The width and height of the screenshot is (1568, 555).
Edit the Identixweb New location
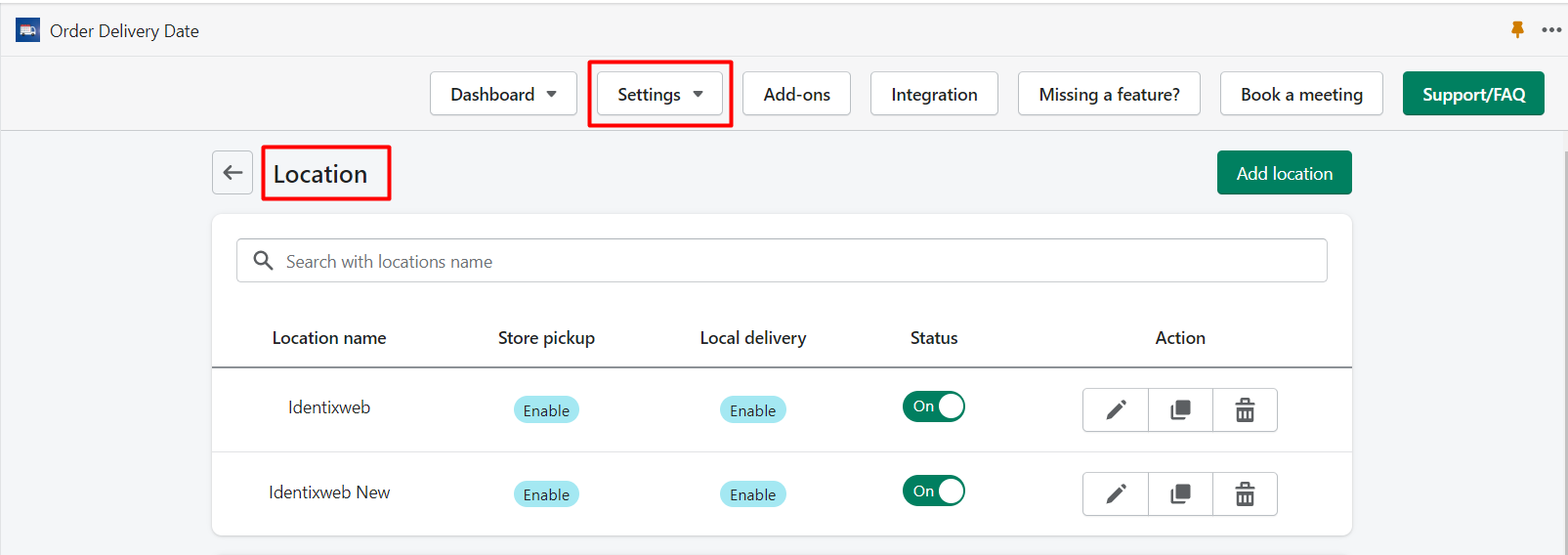1116,493
